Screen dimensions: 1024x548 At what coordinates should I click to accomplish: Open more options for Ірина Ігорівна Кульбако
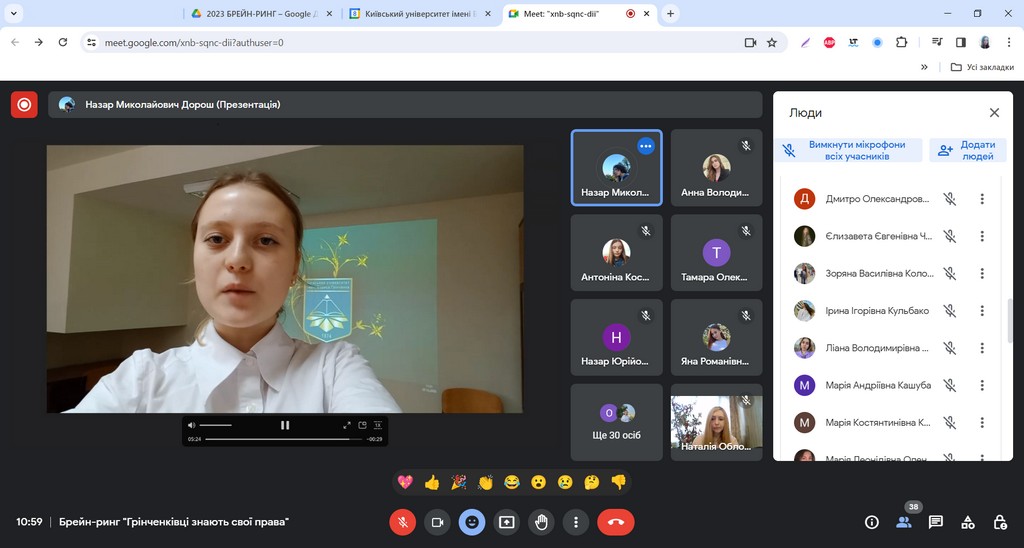pos(982,311)
